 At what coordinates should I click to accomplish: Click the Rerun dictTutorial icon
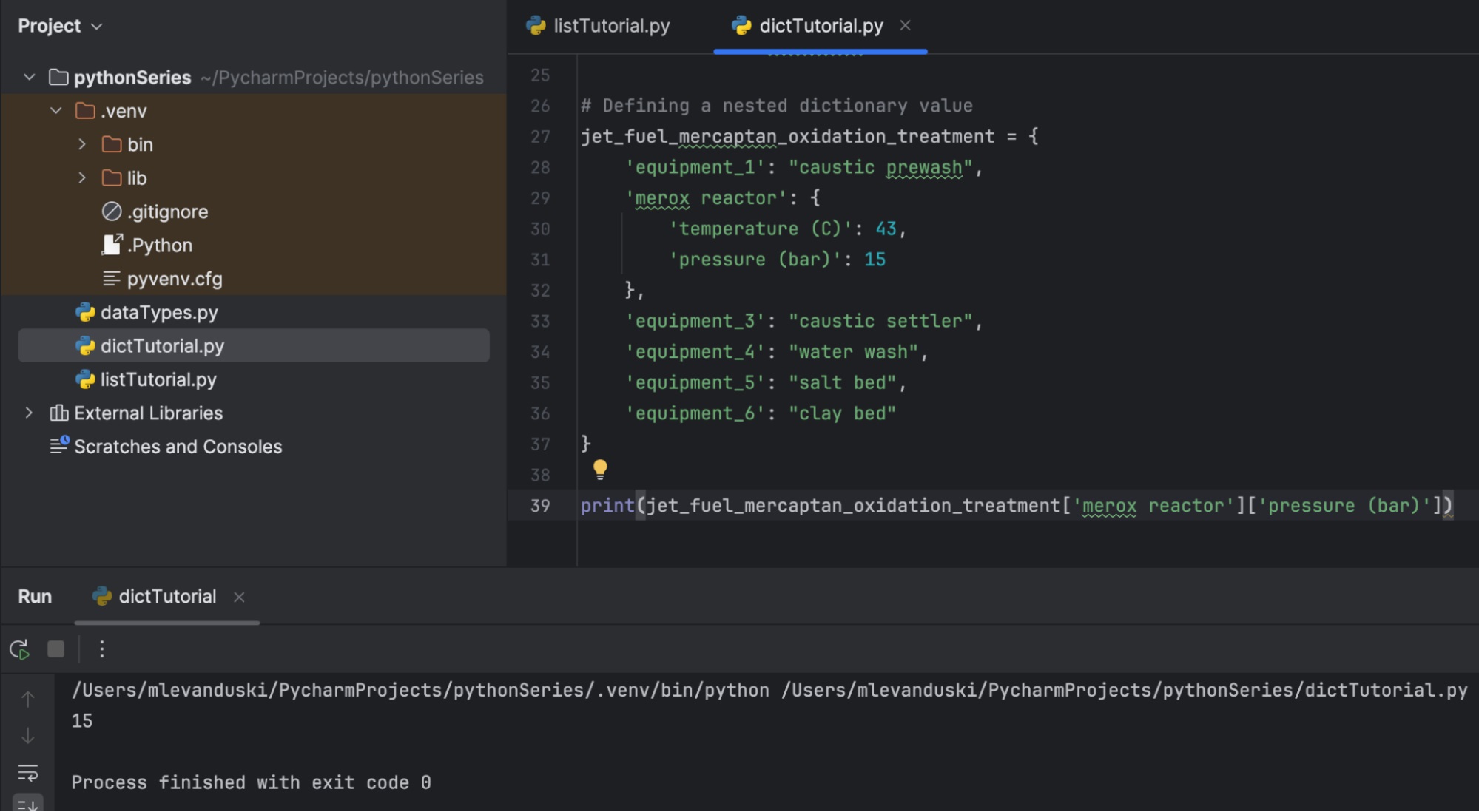19,649
